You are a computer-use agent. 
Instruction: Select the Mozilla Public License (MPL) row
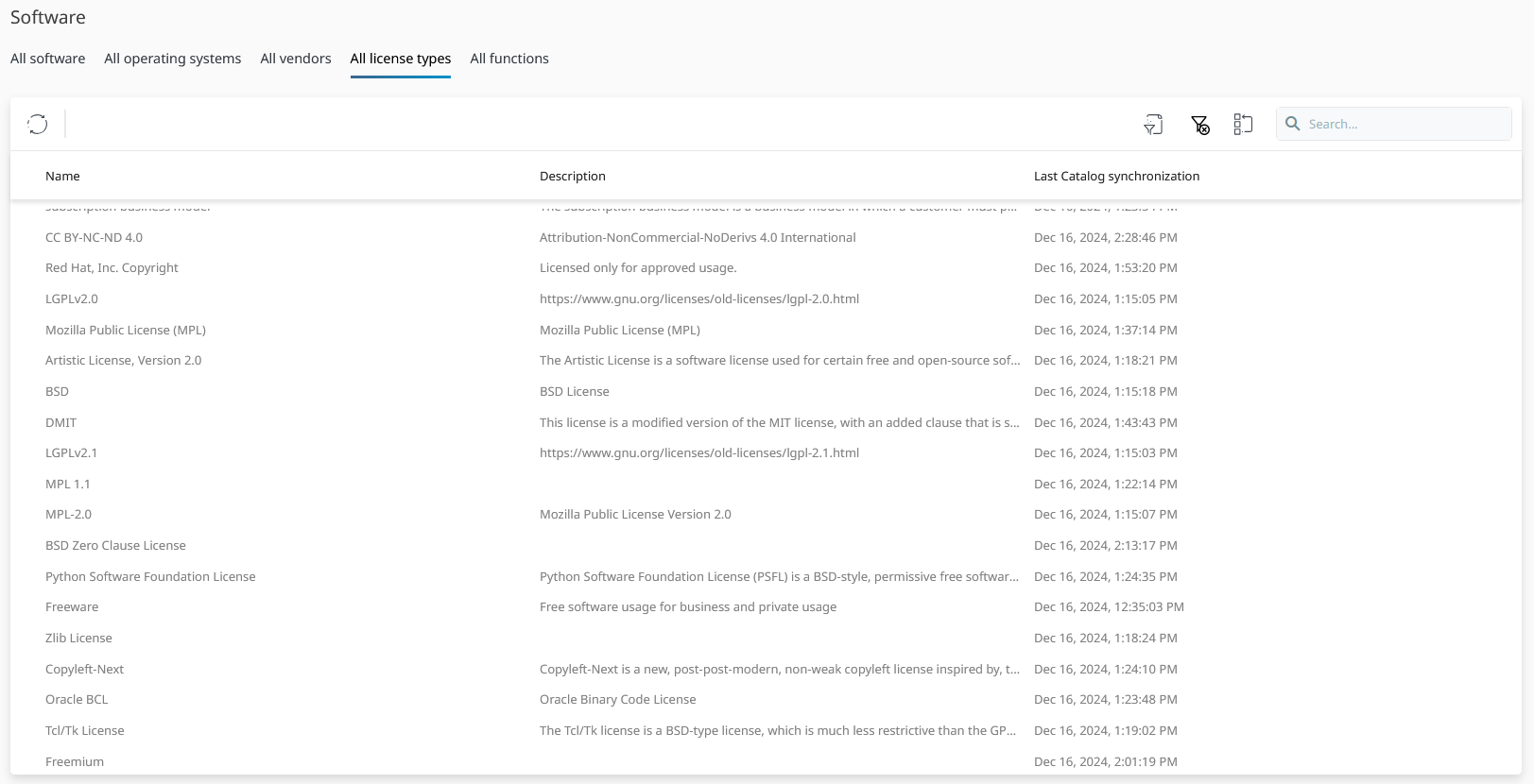point(125,331)
